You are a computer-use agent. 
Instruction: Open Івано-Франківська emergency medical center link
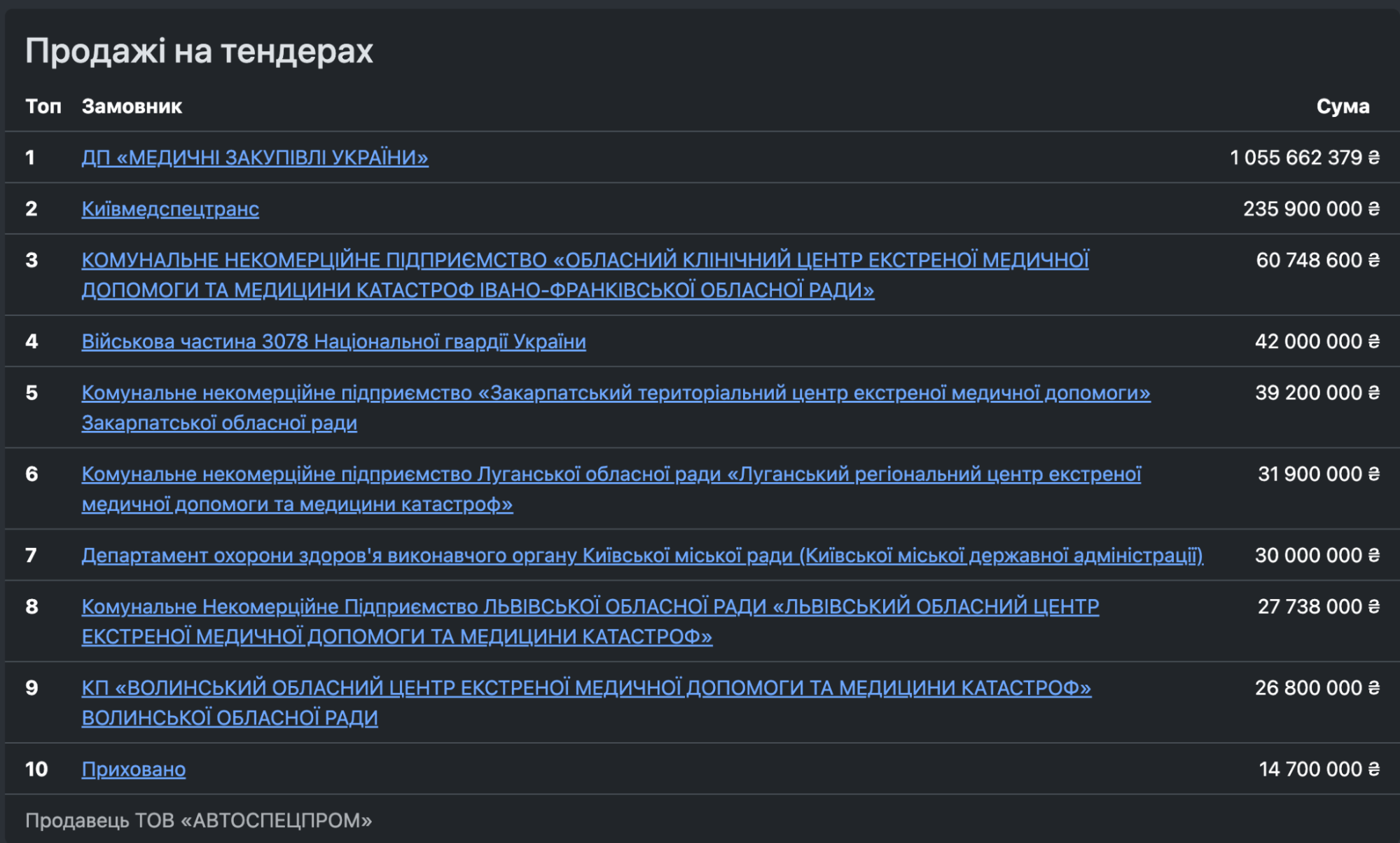coord(585,275)
